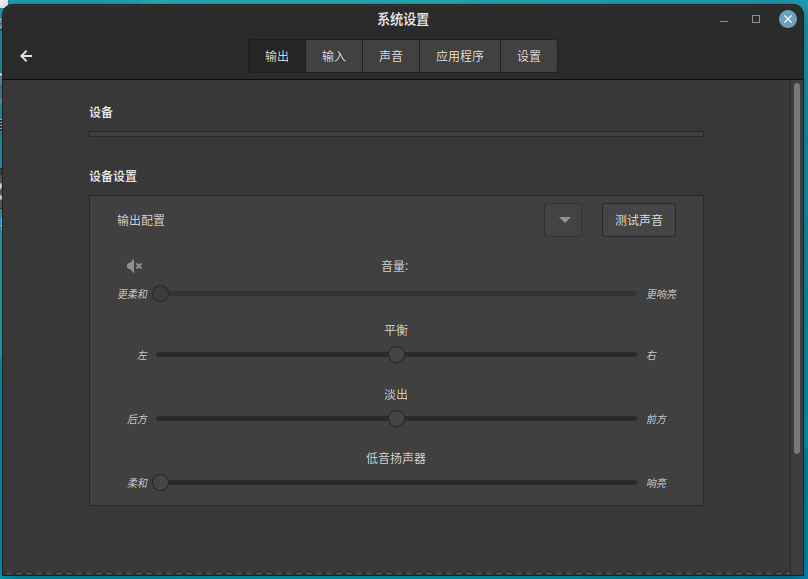Click the 后方 label of the fade slider

pyautogui.click(x=137, y=419)
